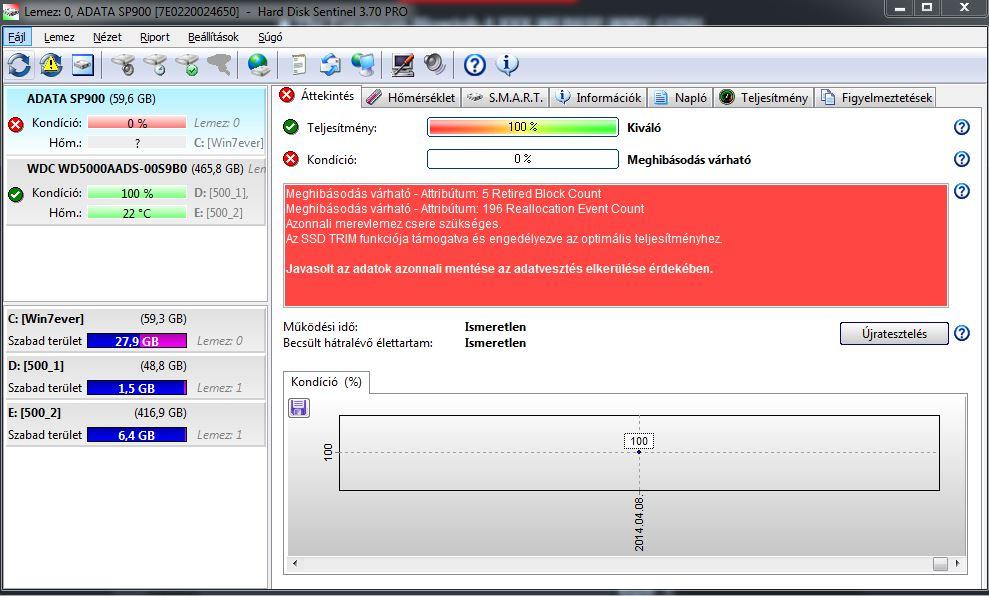Click the chart scrollbar left arrow
The width and height of the screenshot is (989, 596).
tap(295, 563)
